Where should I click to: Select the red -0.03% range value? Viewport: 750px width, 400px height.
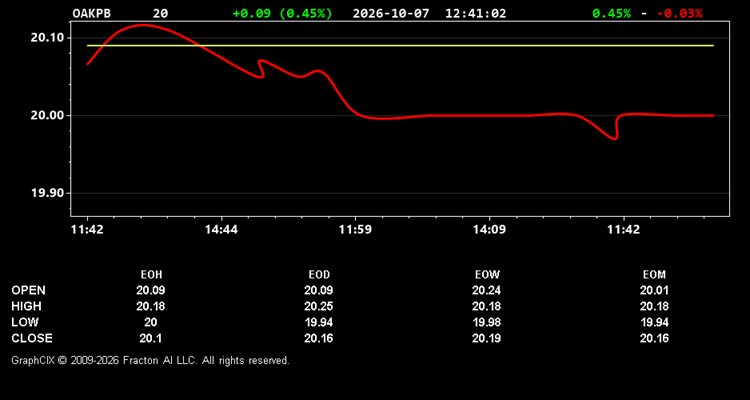tap(680, 13)
